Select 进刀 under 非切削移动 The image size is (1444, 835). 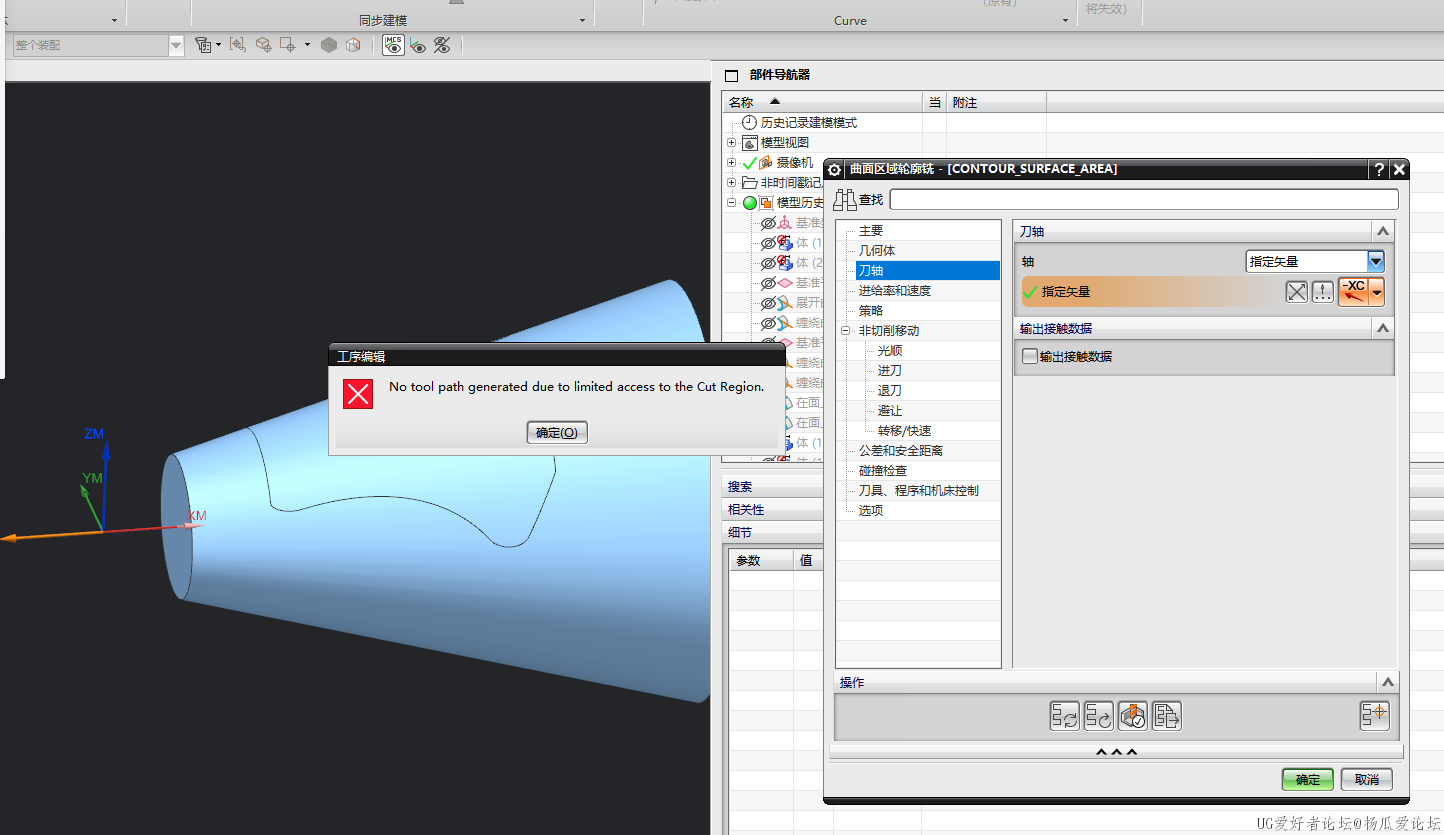point(890,371)
